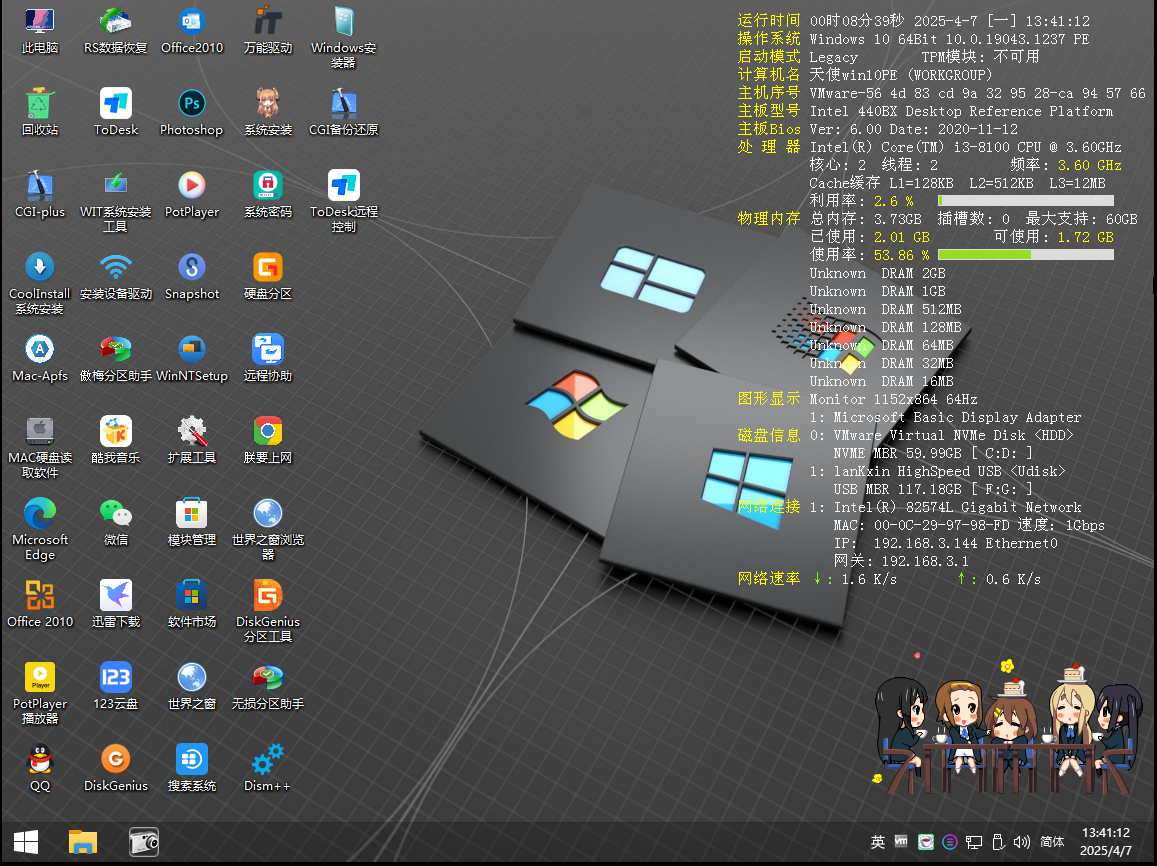Launch the 微信 WeChat icon
1157x866 pixels.
click(x=116, y=522)
